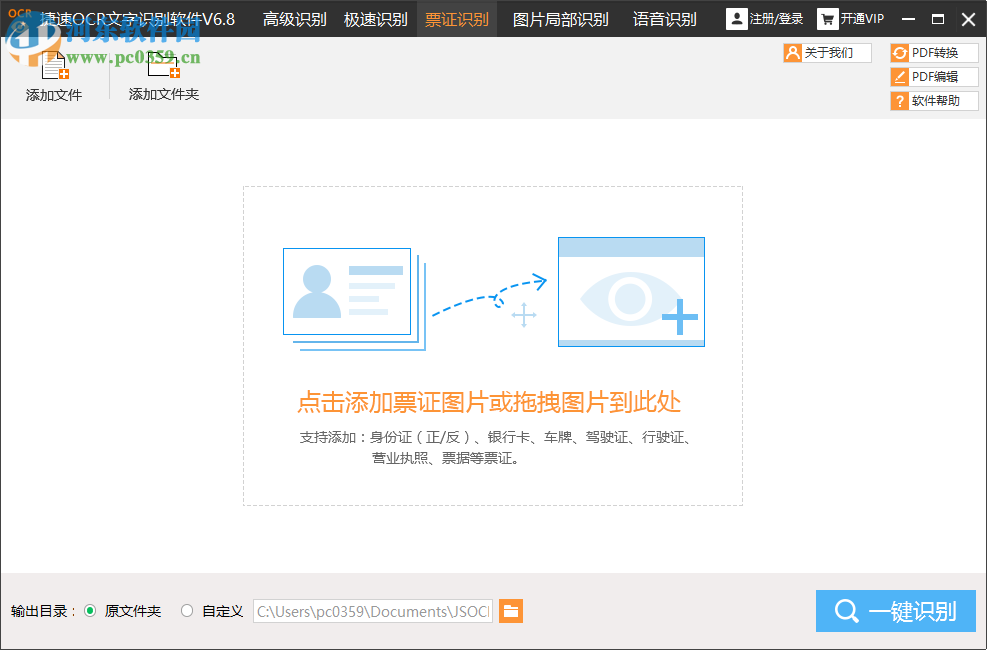This screenshot has width=987, height=650.
Task: Switch to the 语音识别 tab
Action: click(663, 18)
